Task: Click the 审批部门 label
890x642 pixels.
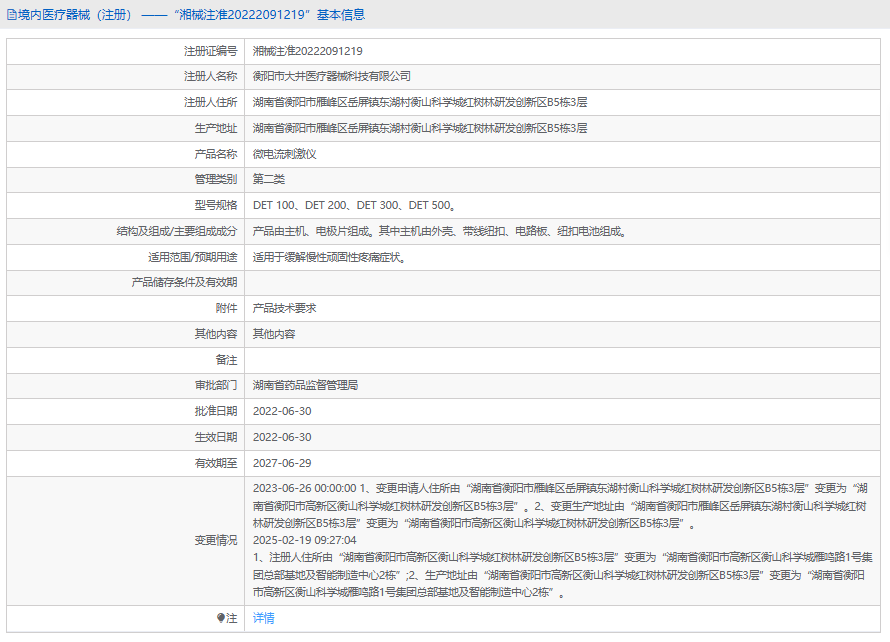Action: coord(216,385)
